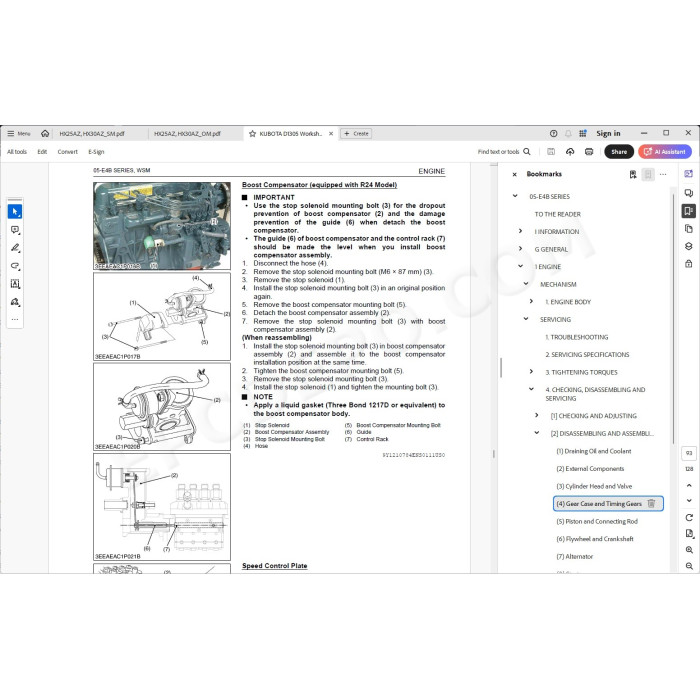Open the protect lock icon in right rail
Screen dimensions: 700x700
[689, 264]
